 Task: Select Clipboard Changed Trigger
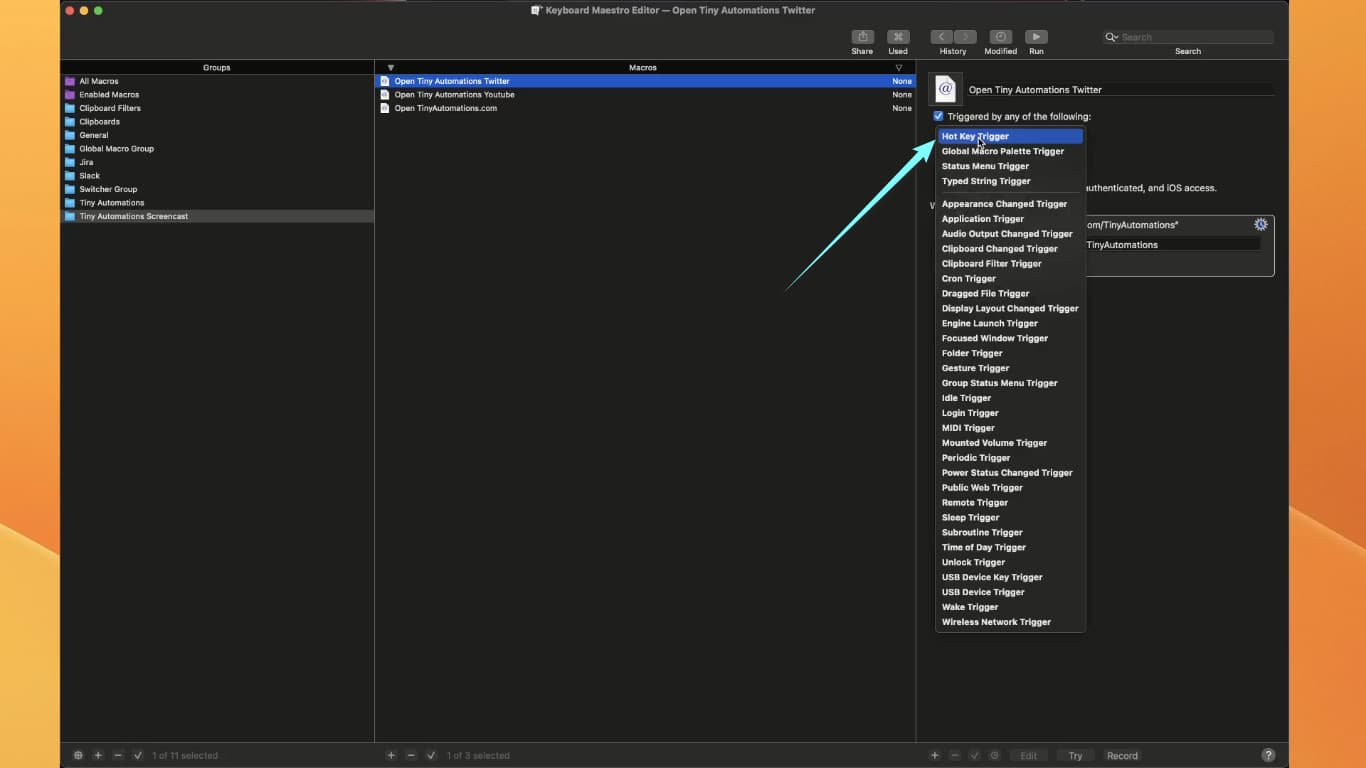[x=1010, y=249]
